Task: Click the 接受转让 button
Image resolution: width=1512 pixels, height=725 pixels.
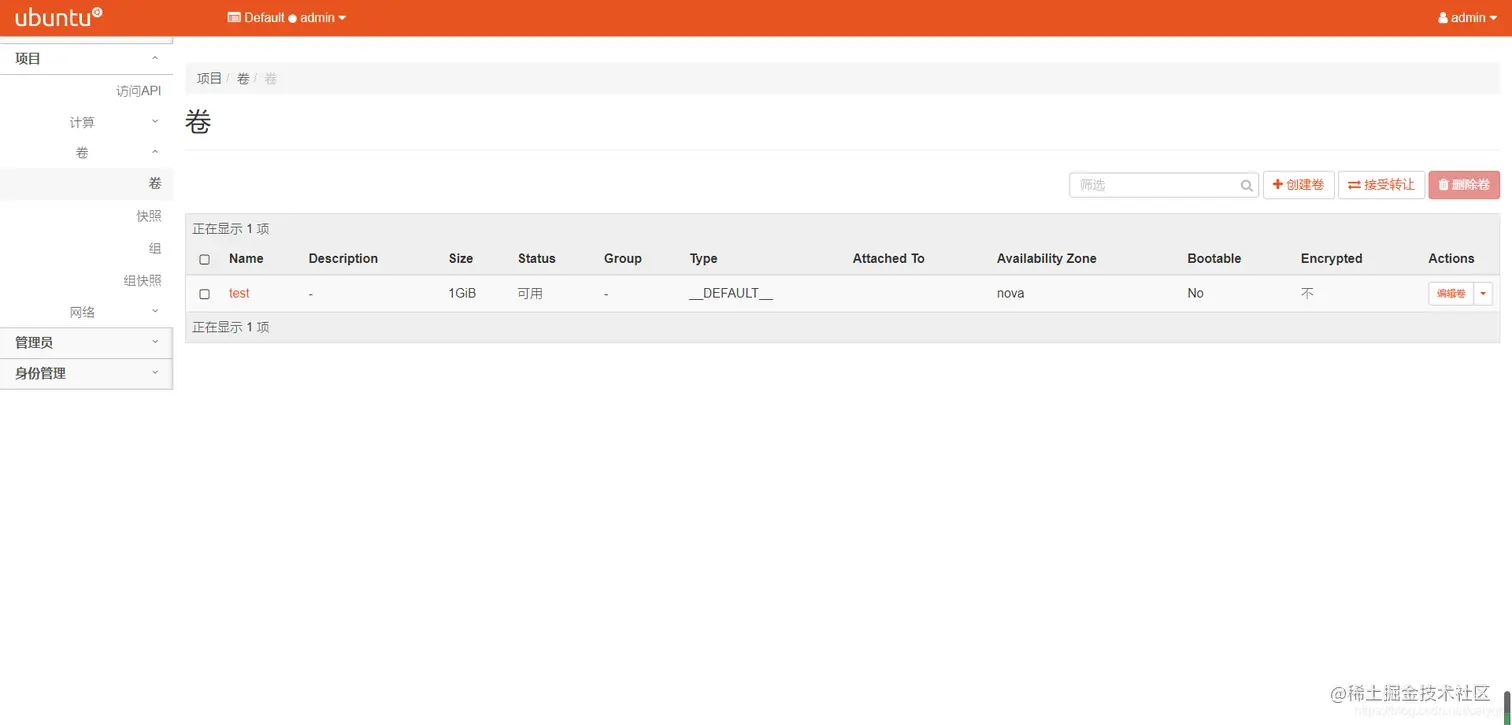Action: [1381, 185]
